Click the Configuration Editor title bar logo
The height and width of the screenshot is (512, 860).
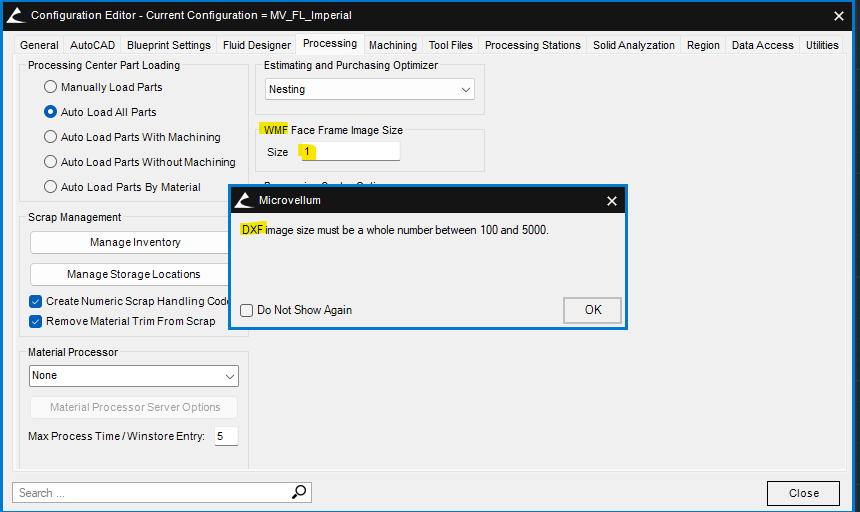tap(14, 15)
